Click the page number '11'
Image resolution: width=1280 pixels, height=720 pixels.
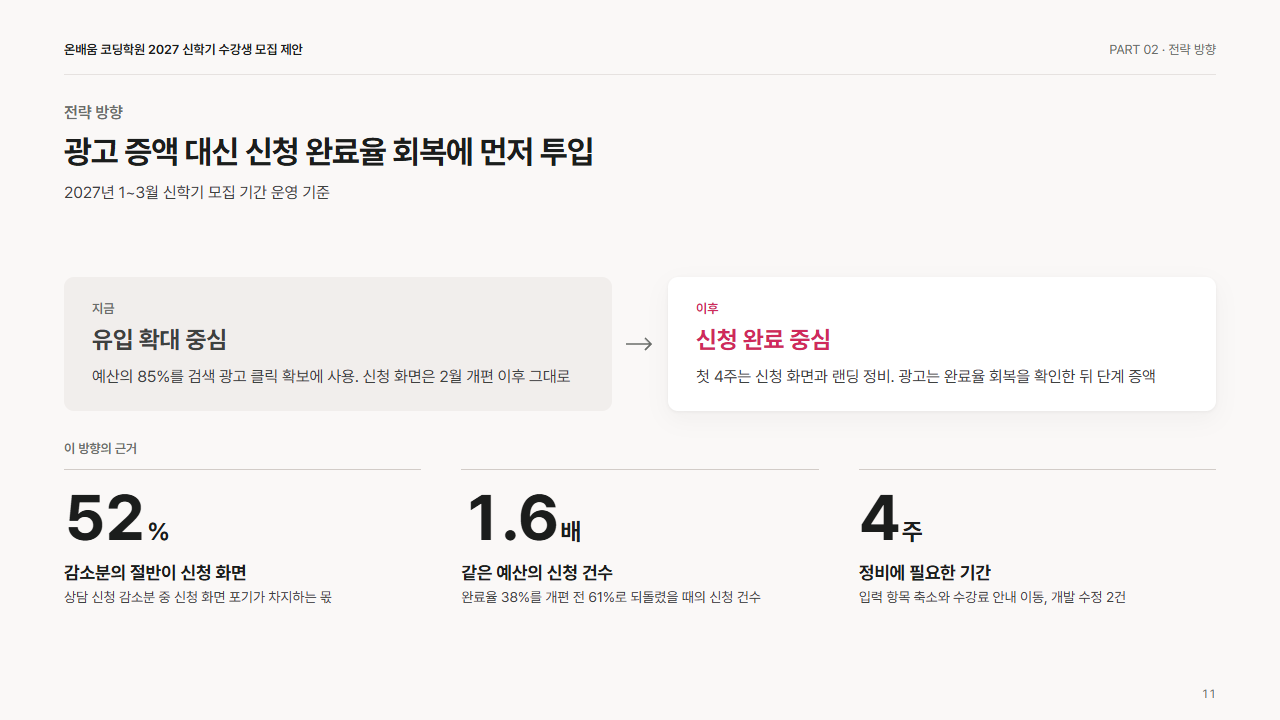pos(1209,694)
